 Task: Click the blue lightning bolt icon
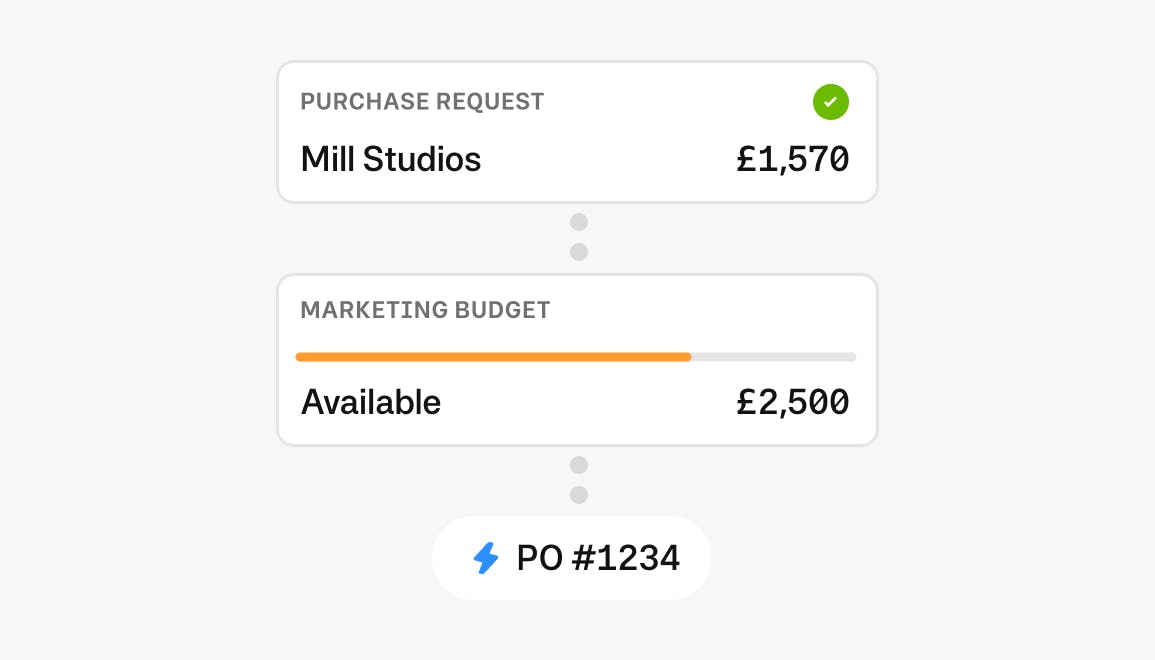pos(486,558)
